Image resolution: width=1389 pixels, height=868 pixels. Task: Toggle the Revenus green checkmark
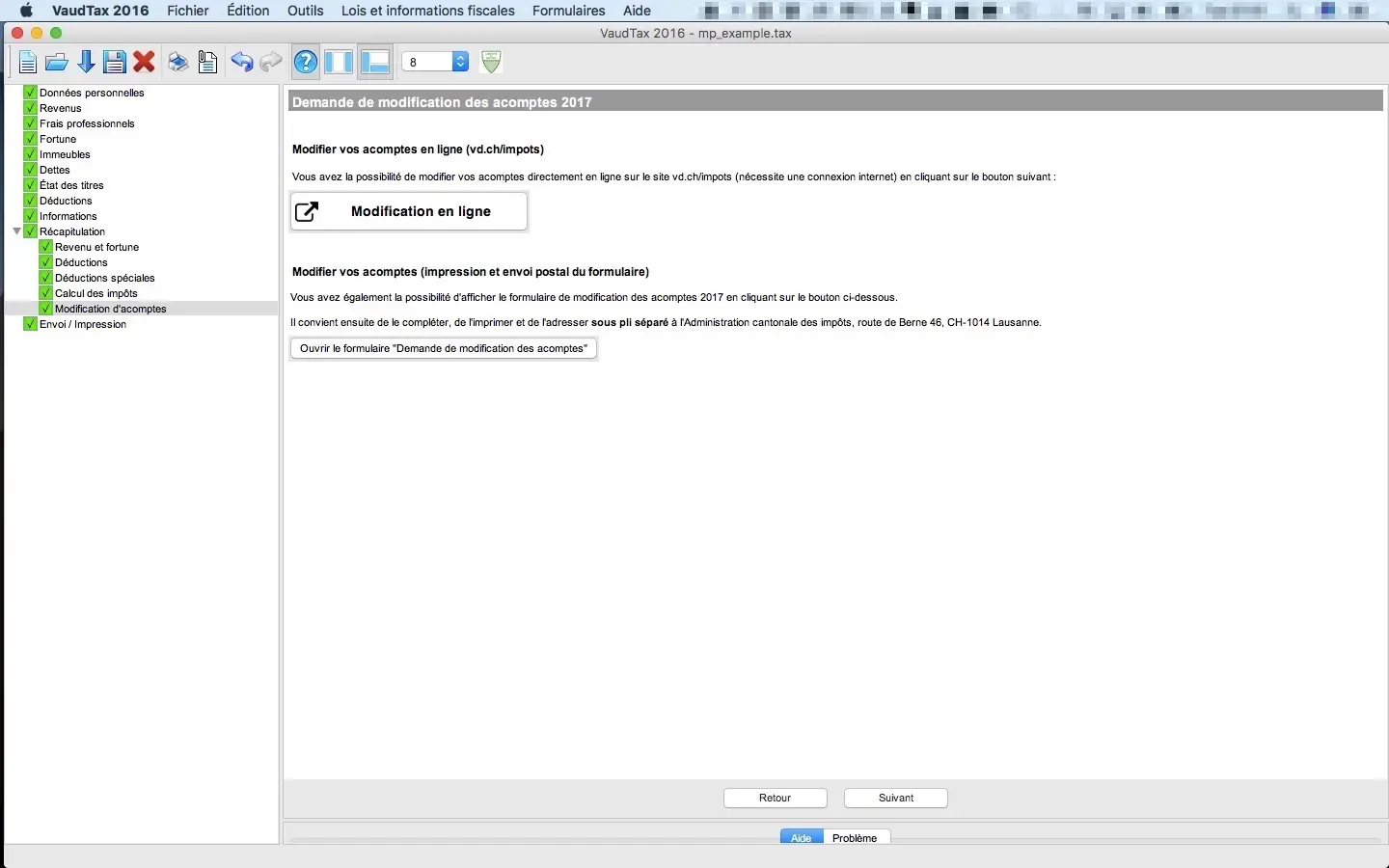click(x=30, y=108)
